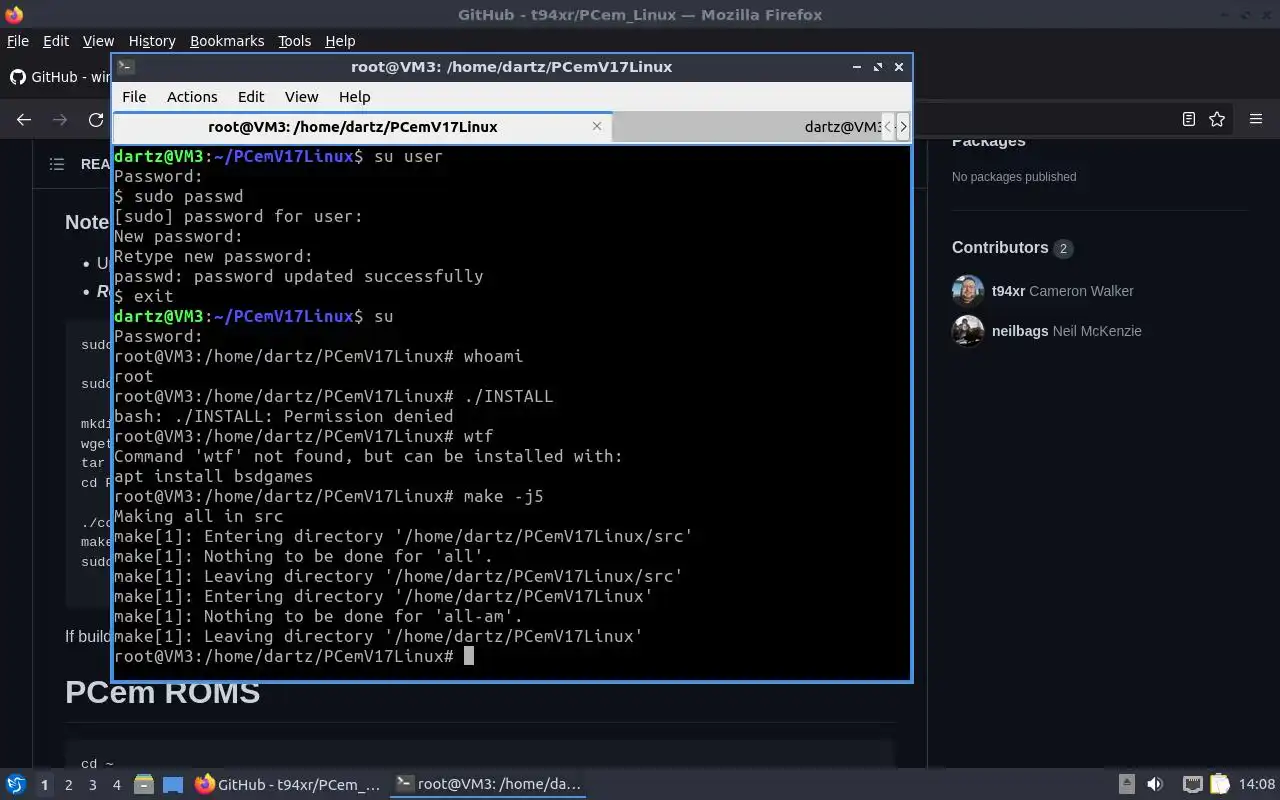
Task: Open the network tray icon
Action: pos(1192,784)
